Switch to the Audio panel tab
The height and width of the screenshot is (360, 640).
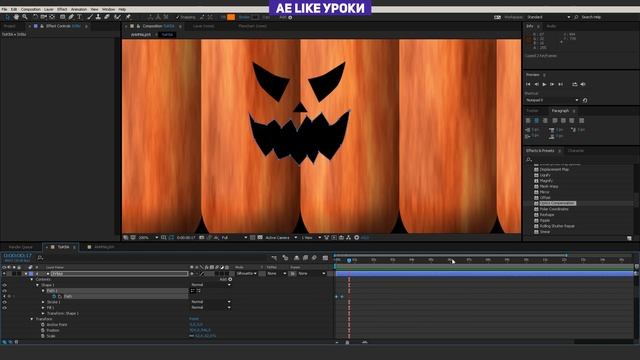pyautogui.click(x=551, y=26)
